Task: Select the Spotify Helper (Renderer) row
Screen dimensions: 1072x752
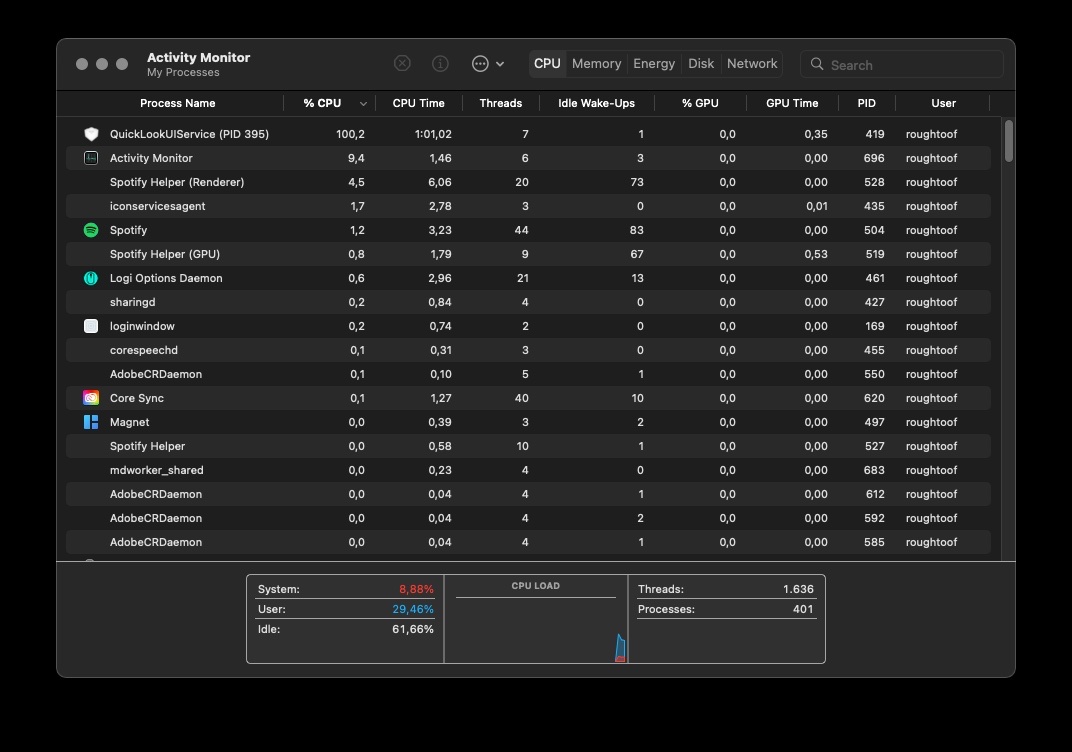Action: (528, 182)
